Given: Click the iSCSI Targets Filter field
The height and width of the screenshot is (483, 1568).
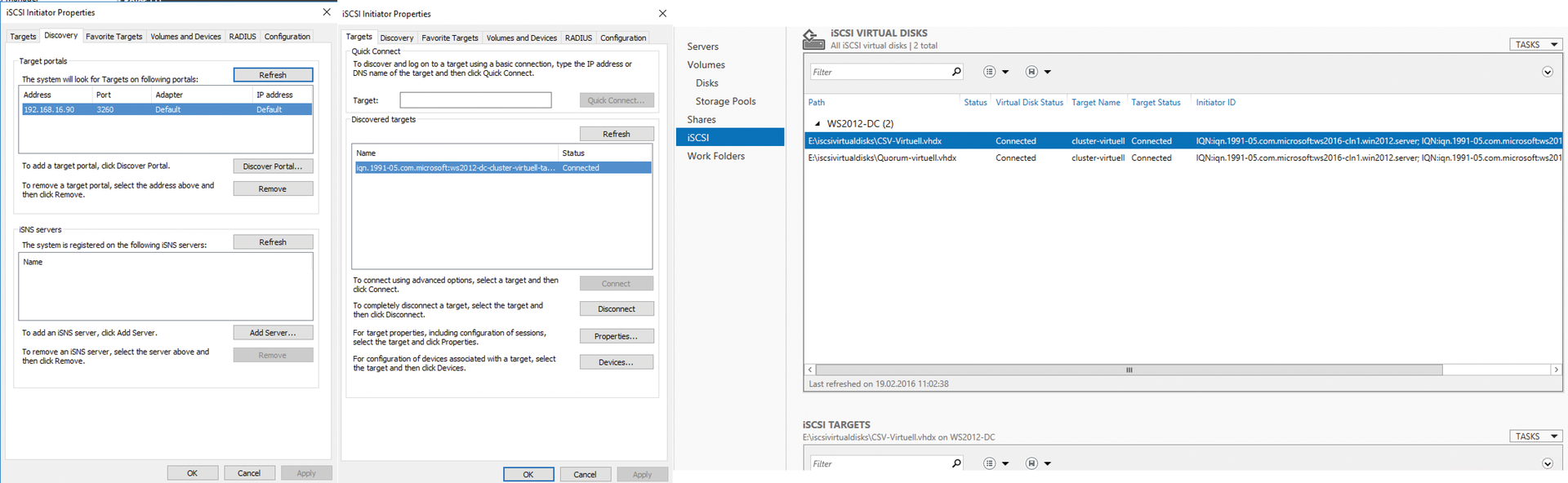Looking at the screenshot, I should 879,463.
